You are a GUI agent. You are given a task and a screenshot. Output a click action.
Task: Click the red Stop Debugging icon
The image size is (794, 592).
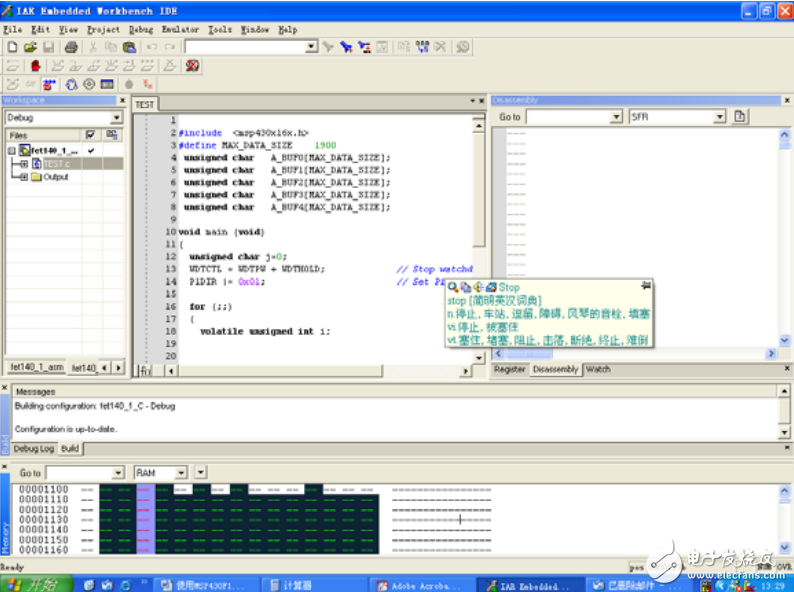[x=192, y=66]
